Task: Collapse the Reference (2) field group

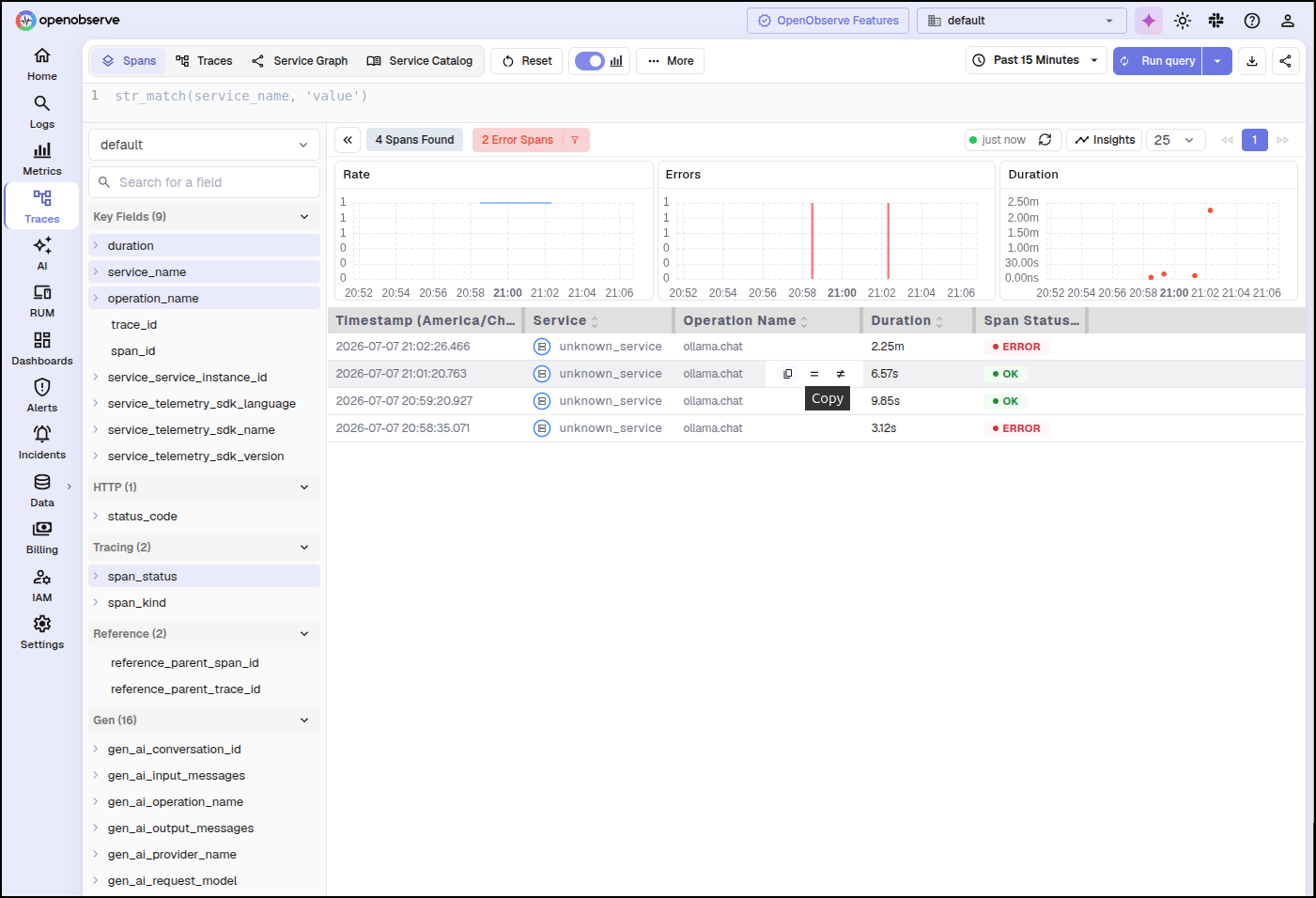Action: coord(204,634)
